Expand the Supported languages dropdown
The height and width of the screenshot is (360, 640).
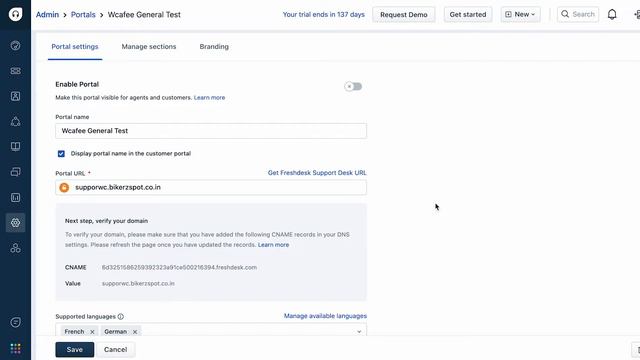click(x=359, y=331)
